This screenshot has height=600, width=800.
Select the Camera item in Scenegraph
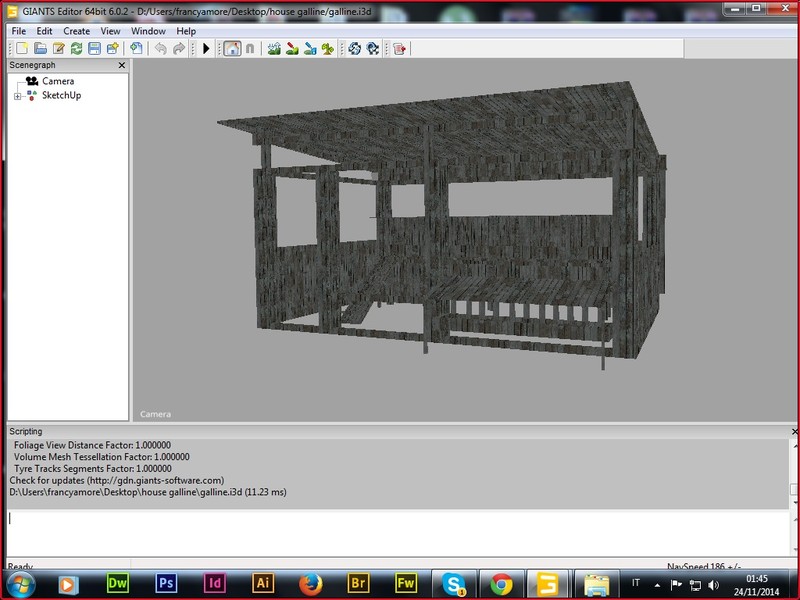[57, 81]
